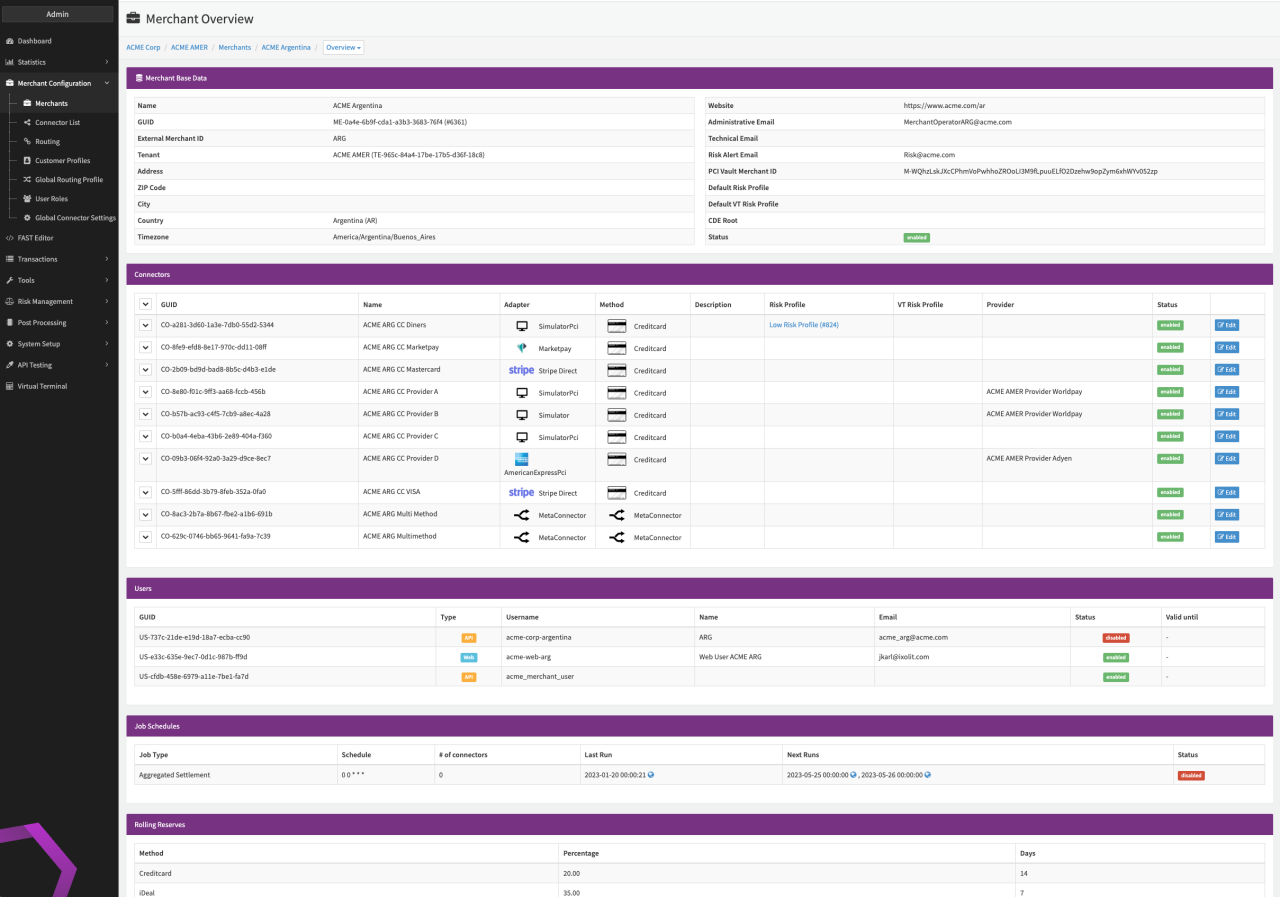Screen dimensions: 1280x897
Task: Expand the ACME ARG CC Diners row
Action: [145, 325]
